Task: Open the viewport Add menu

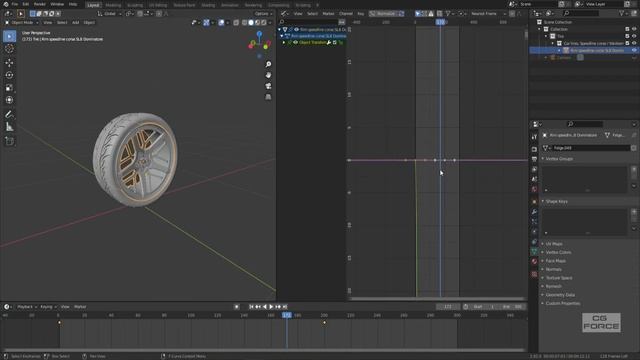Action: [76, 22]
